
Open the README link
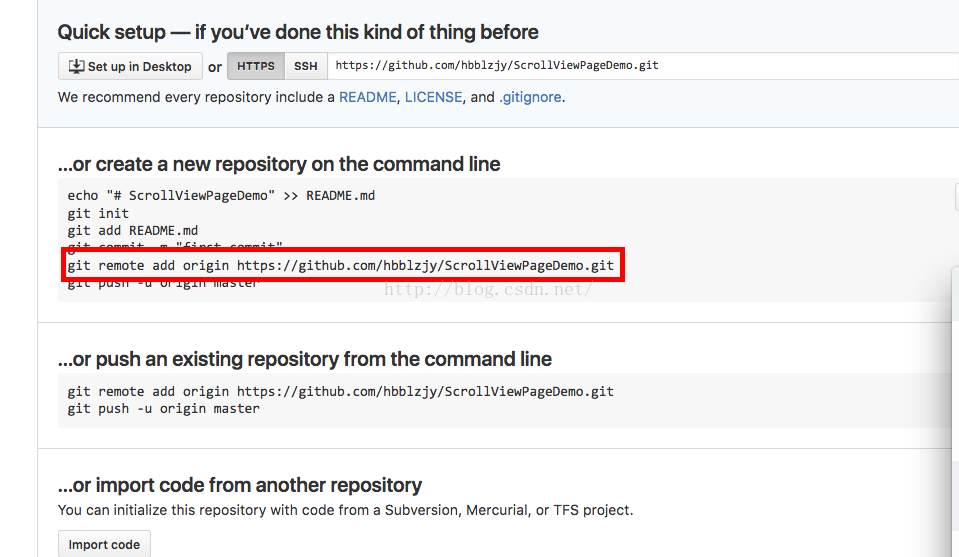click(368, 97)
